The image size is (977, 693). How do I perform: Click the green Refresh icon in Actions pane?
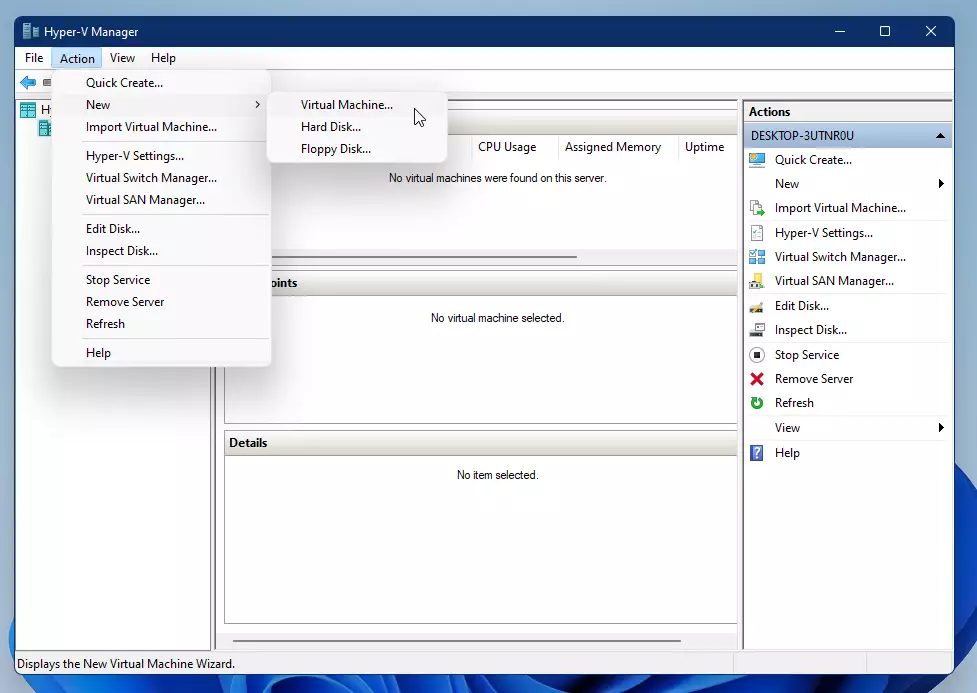point(757,403)
